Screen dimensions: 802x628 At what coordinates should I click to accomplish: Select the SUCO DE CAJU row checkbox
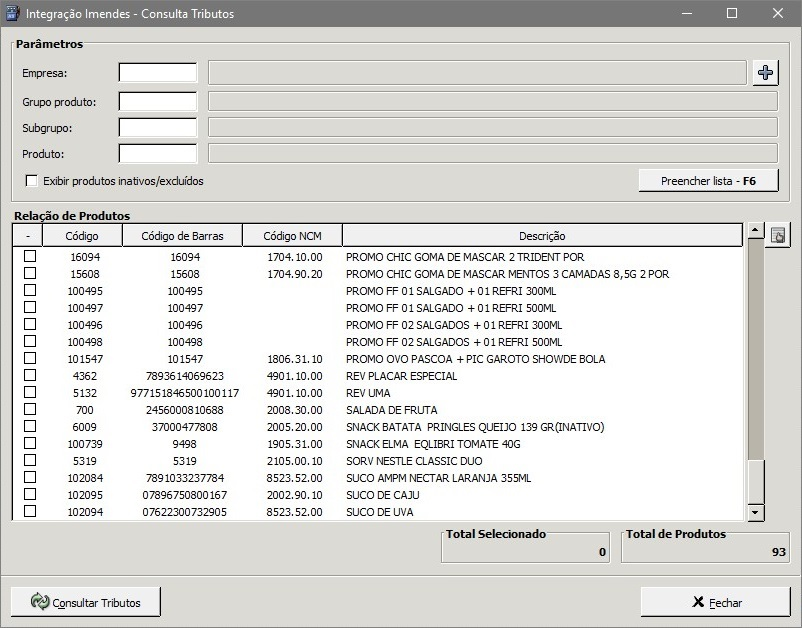30,495
